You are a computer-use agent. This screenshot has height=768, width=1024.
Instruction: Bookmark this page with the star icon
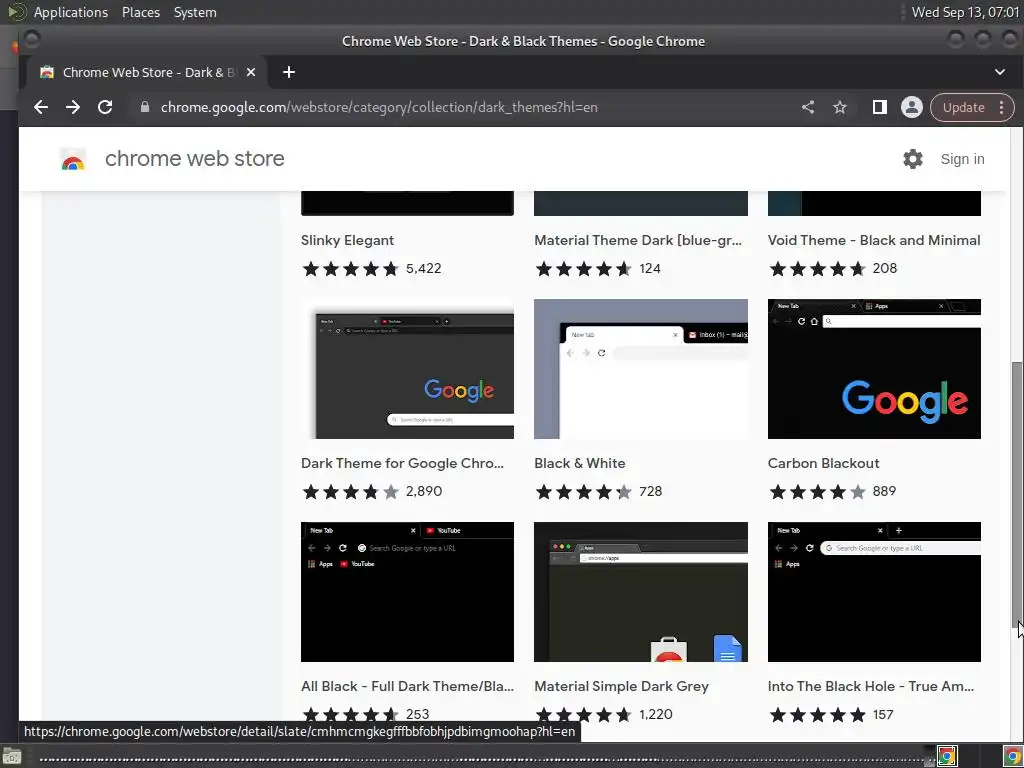point(840,107)
